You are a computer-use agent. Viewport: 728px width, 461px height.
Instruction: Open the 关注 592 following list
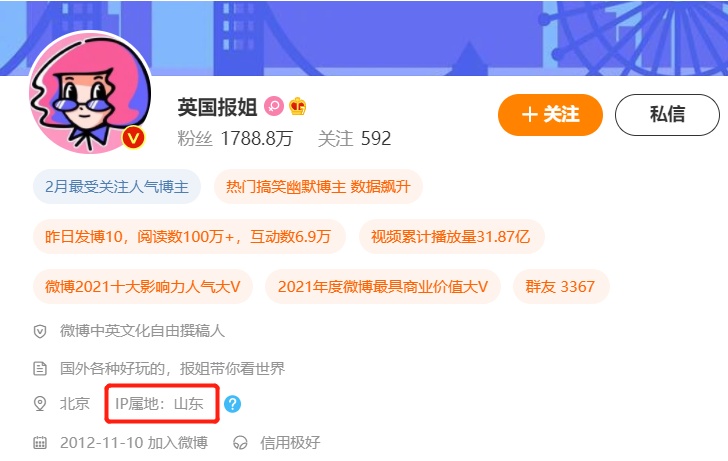tap(354, 138)
